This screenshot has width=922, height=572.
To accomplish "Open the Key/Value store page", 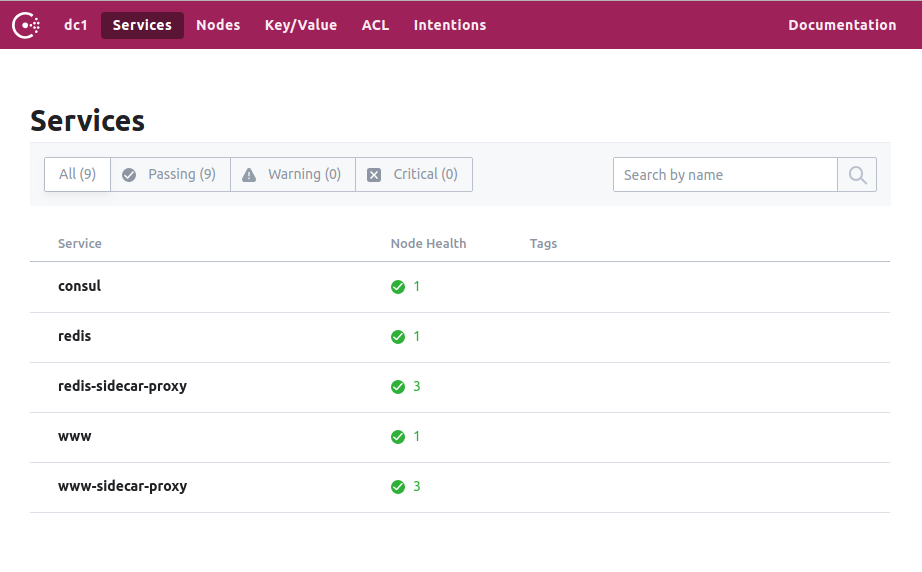I will point(301,25).
